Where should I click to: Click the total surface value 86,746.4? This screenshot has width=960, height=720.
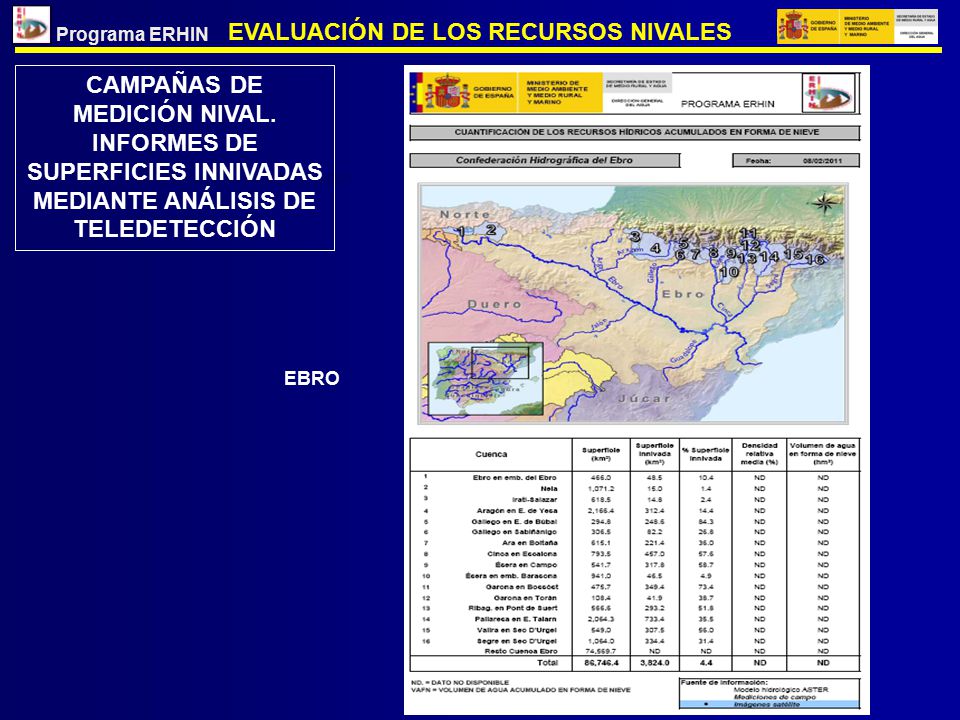(x=601, y=663)
